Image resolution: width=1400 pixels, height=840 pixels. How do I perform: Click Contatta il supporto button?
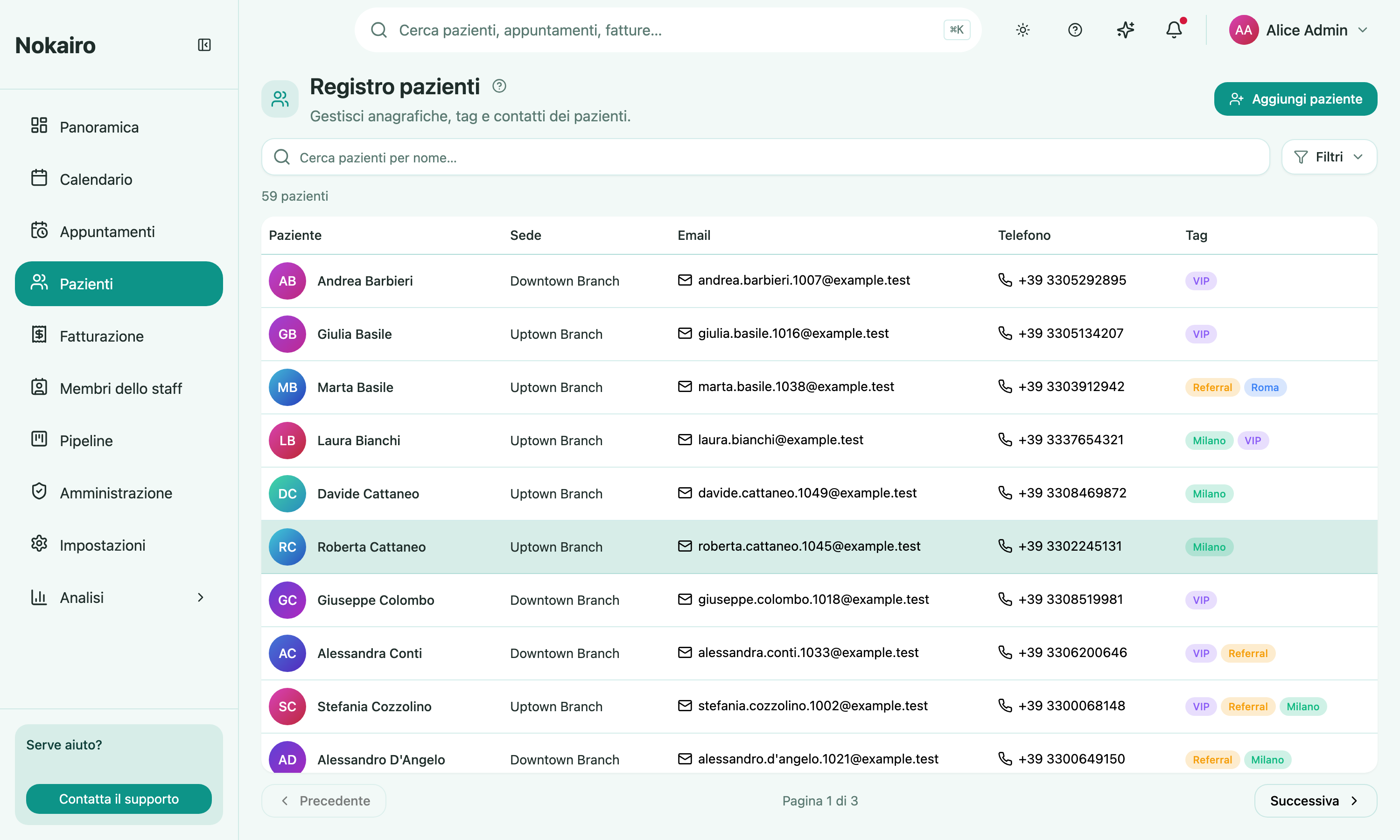coord(119,798)
